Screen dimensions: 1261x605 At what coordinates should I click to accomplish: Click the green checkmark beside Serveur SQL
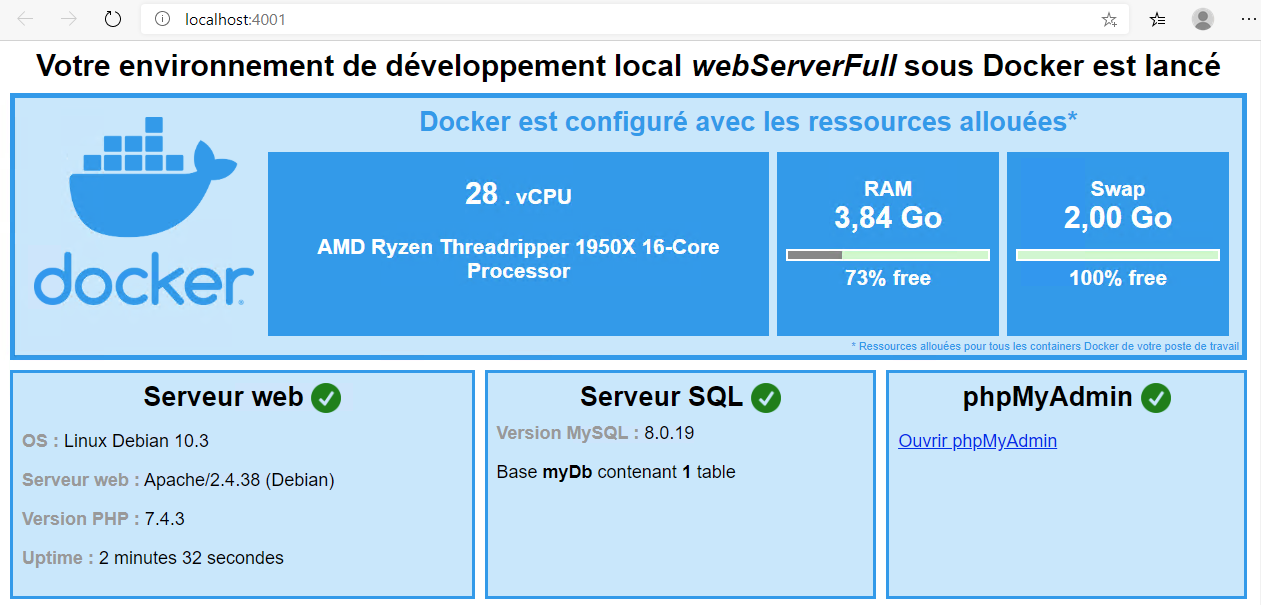(x=766, y=398)
